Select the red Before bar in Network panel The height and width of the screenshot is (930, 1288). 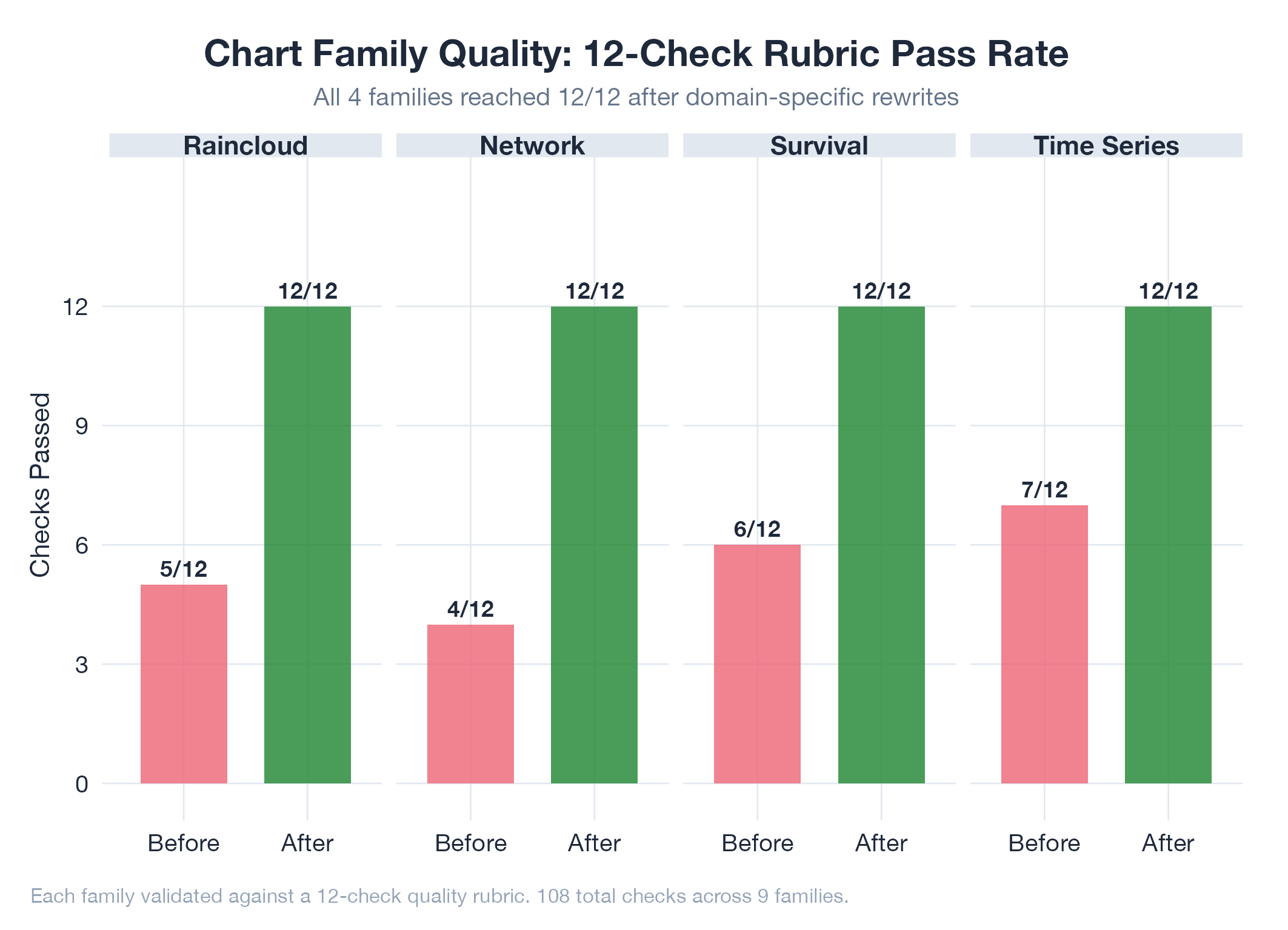coord(470,703)
